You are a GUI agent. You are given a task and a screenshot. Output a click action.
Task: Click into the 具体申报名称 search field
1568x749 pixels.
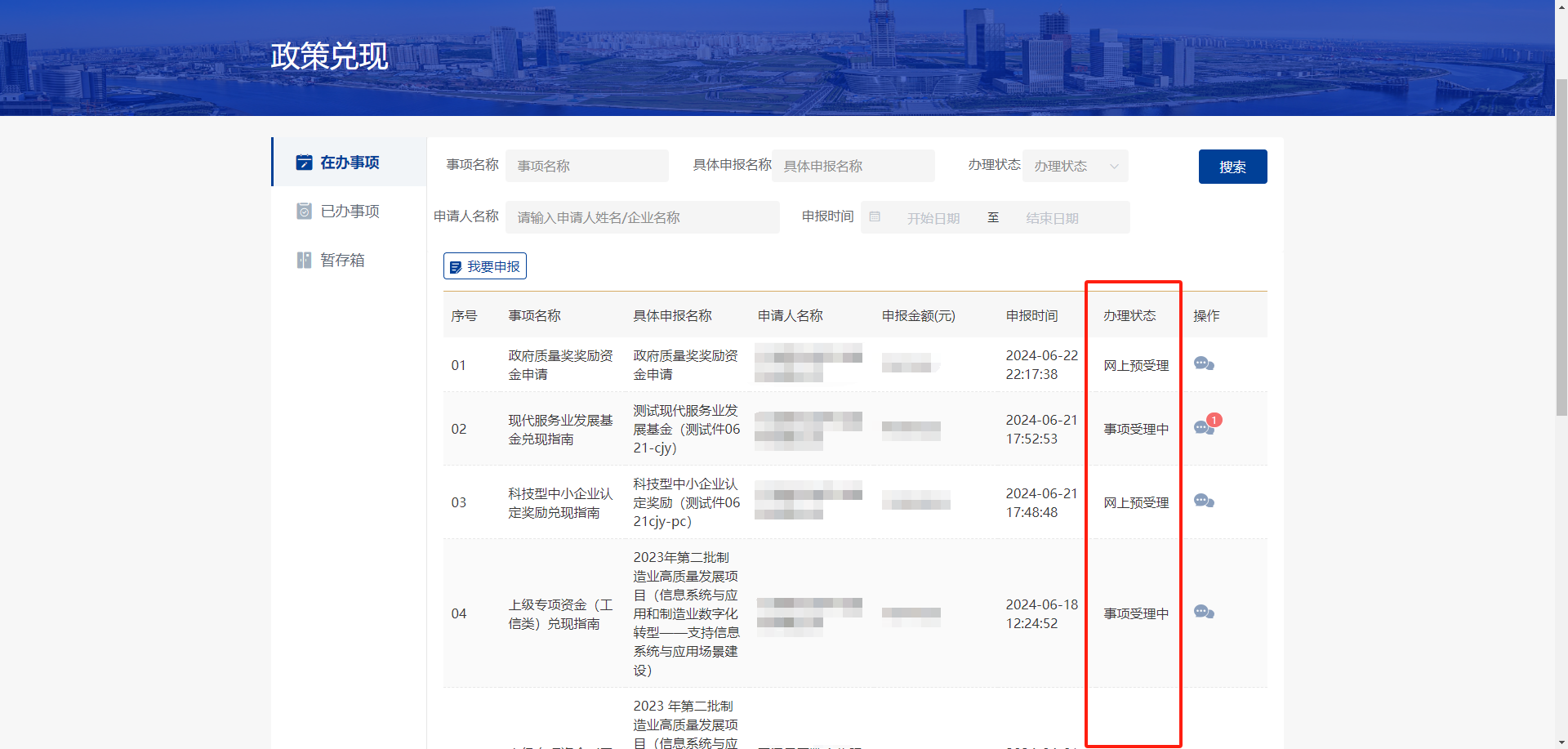point(853,166)
